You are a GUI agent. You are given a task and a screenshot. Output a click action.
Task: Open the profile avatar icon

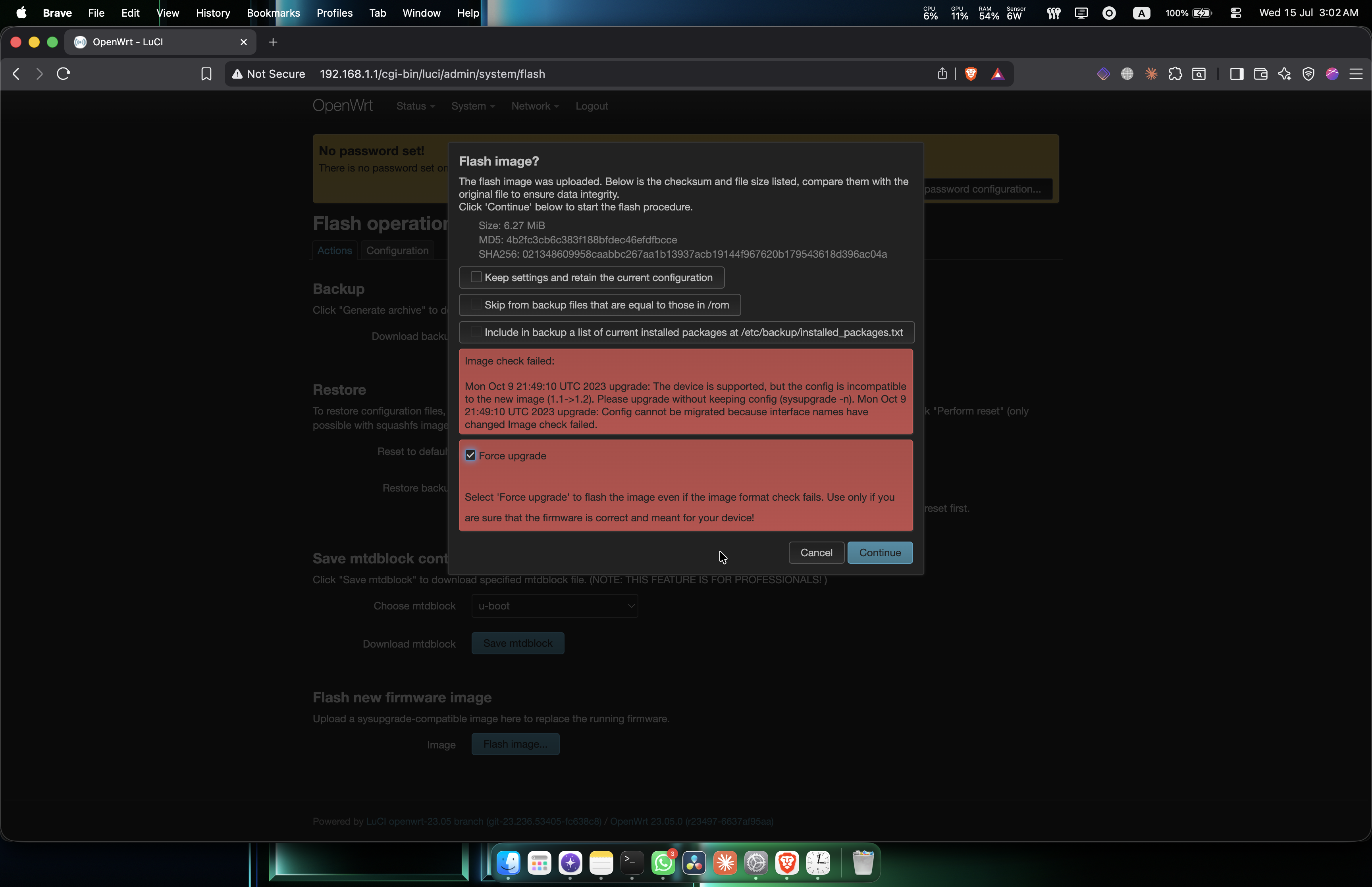[x=1332, y=74]
